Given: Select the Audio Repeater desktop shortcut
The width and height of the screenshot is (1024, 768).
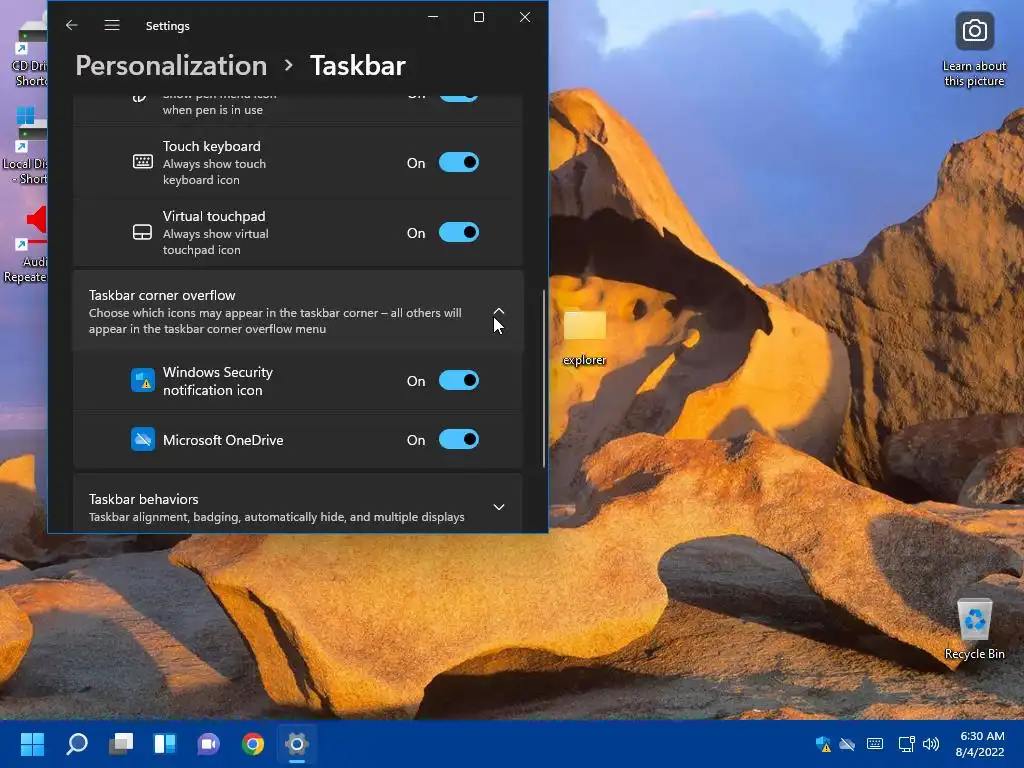Looking at the screenshot, I should 27,244.
